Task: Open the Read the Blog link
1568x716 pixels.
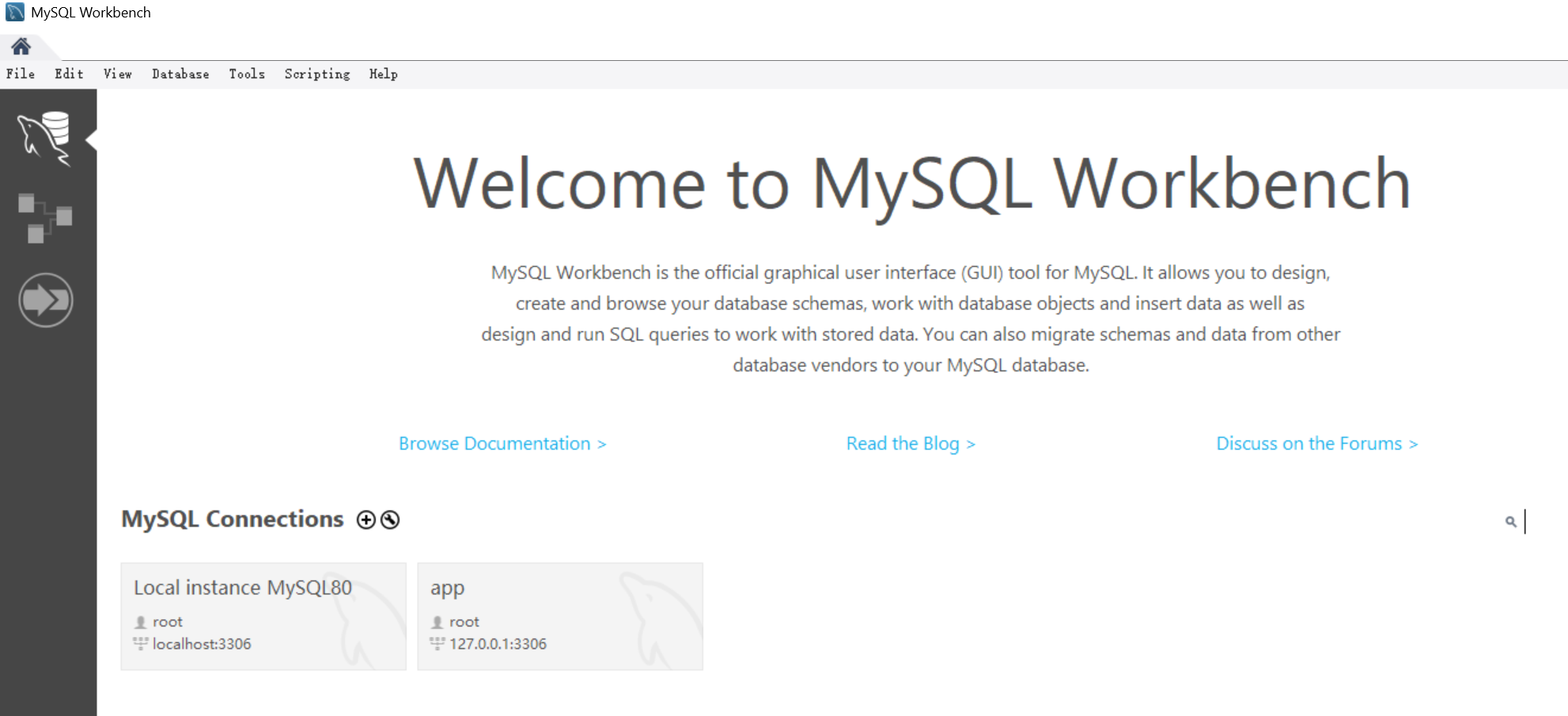Action: (911, 444)
